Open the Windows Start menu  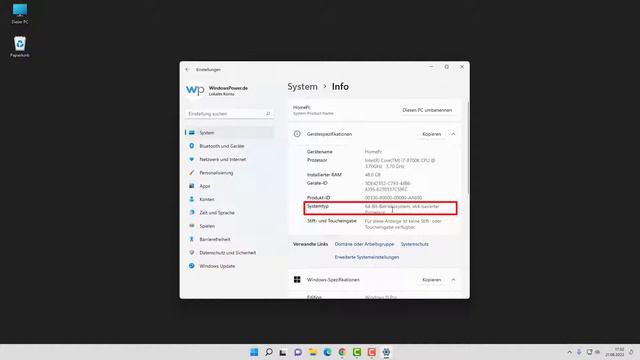point(254,352)
